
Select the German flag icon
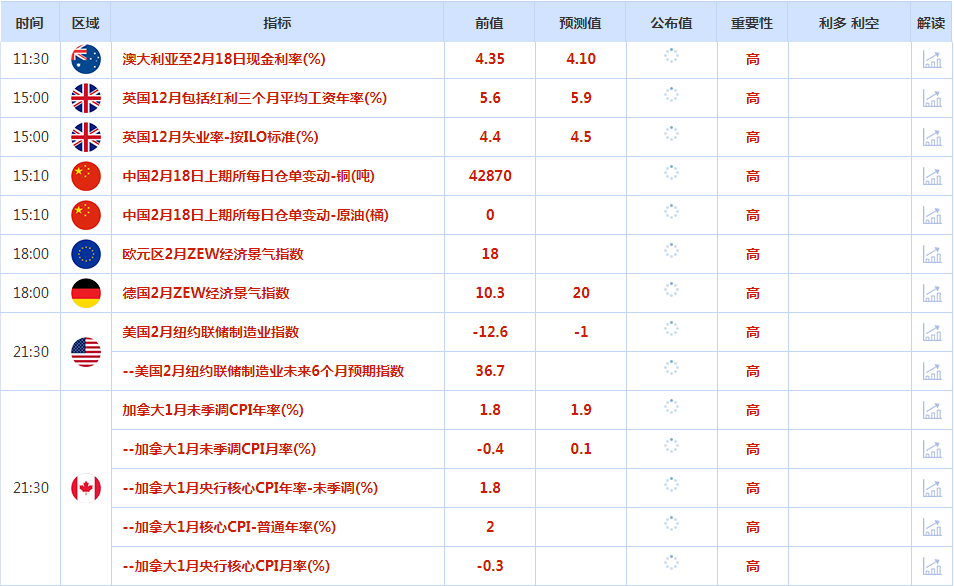point(86,293)
